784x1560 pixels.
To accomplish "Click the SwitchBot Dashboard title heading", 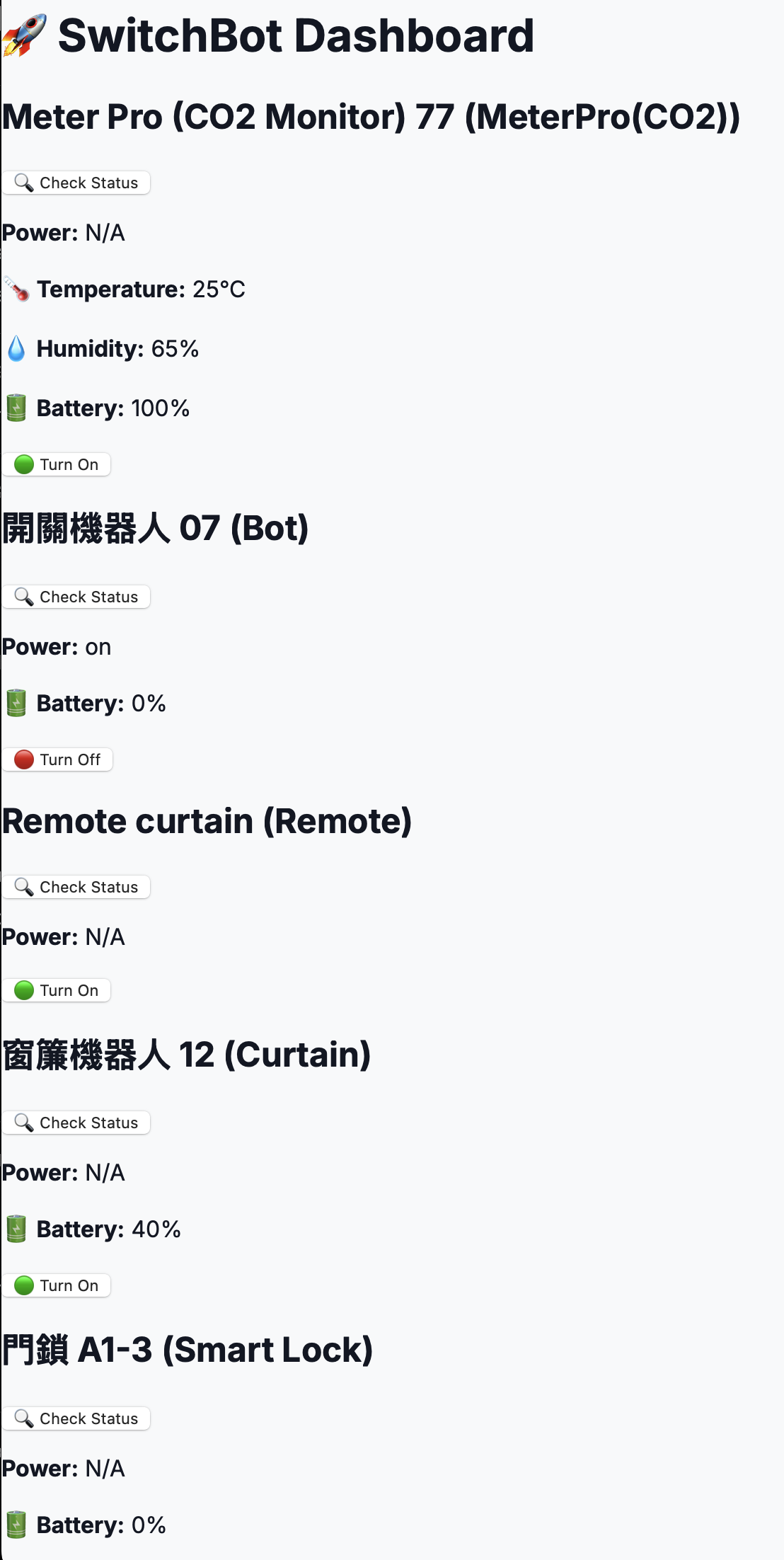I will [296, 35].
